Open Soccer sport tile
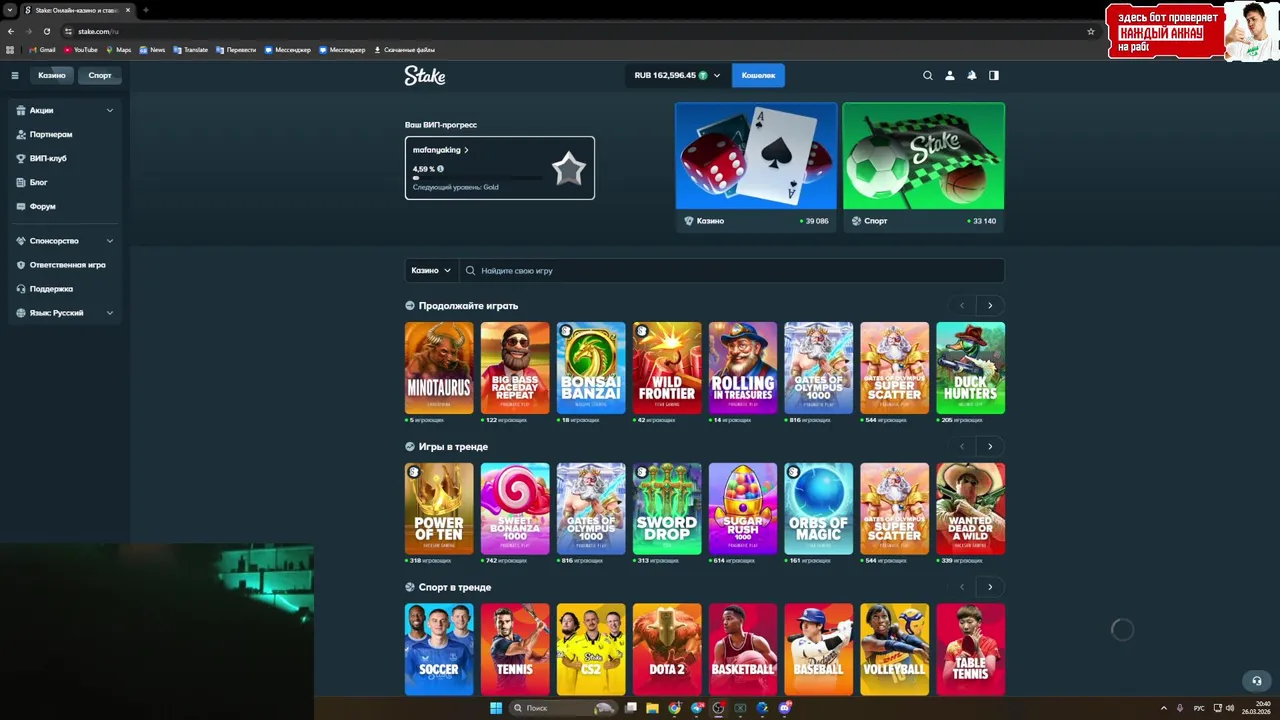Viewport: 1280px width, 720px height. tap(439, 649)
